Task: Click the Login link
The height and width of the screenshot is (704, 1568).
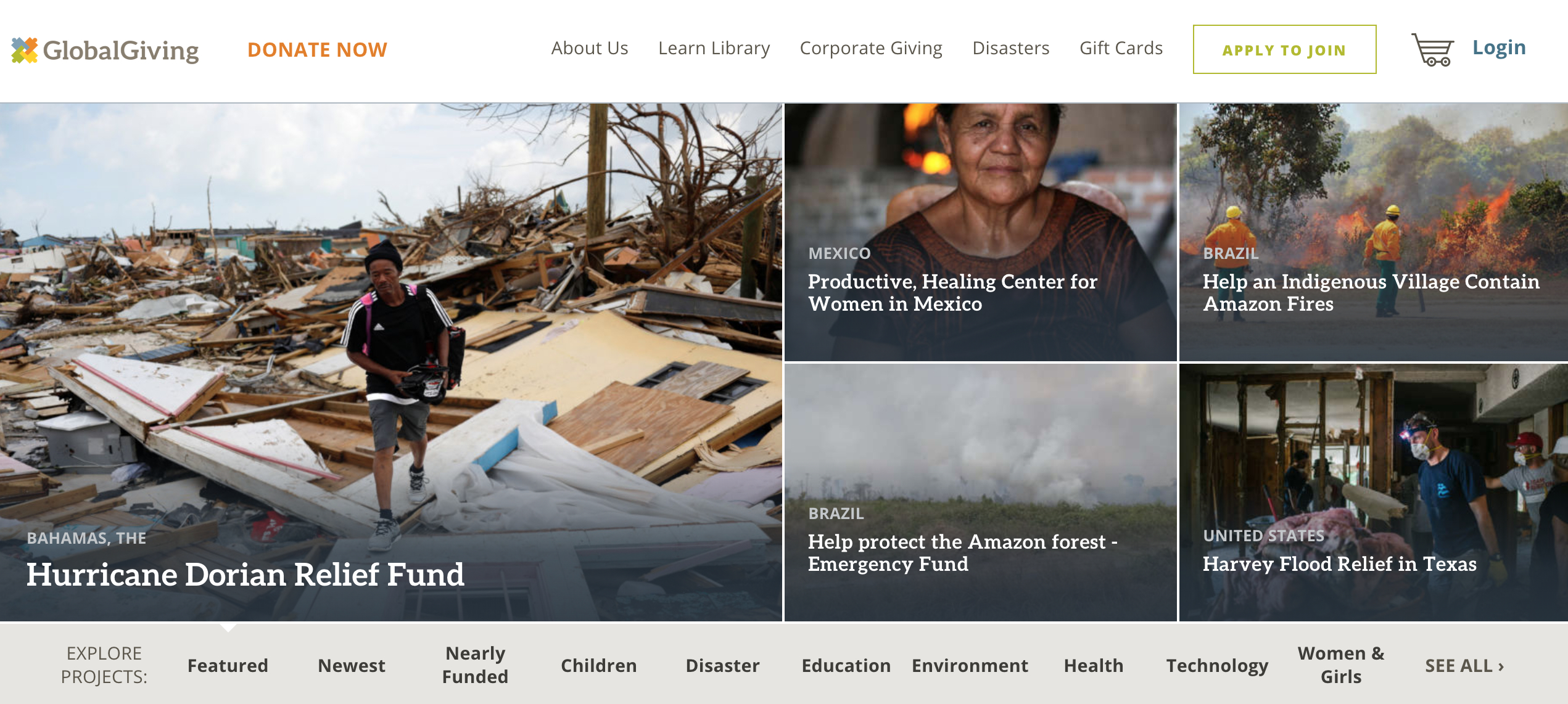Action: coord(1499,47)
